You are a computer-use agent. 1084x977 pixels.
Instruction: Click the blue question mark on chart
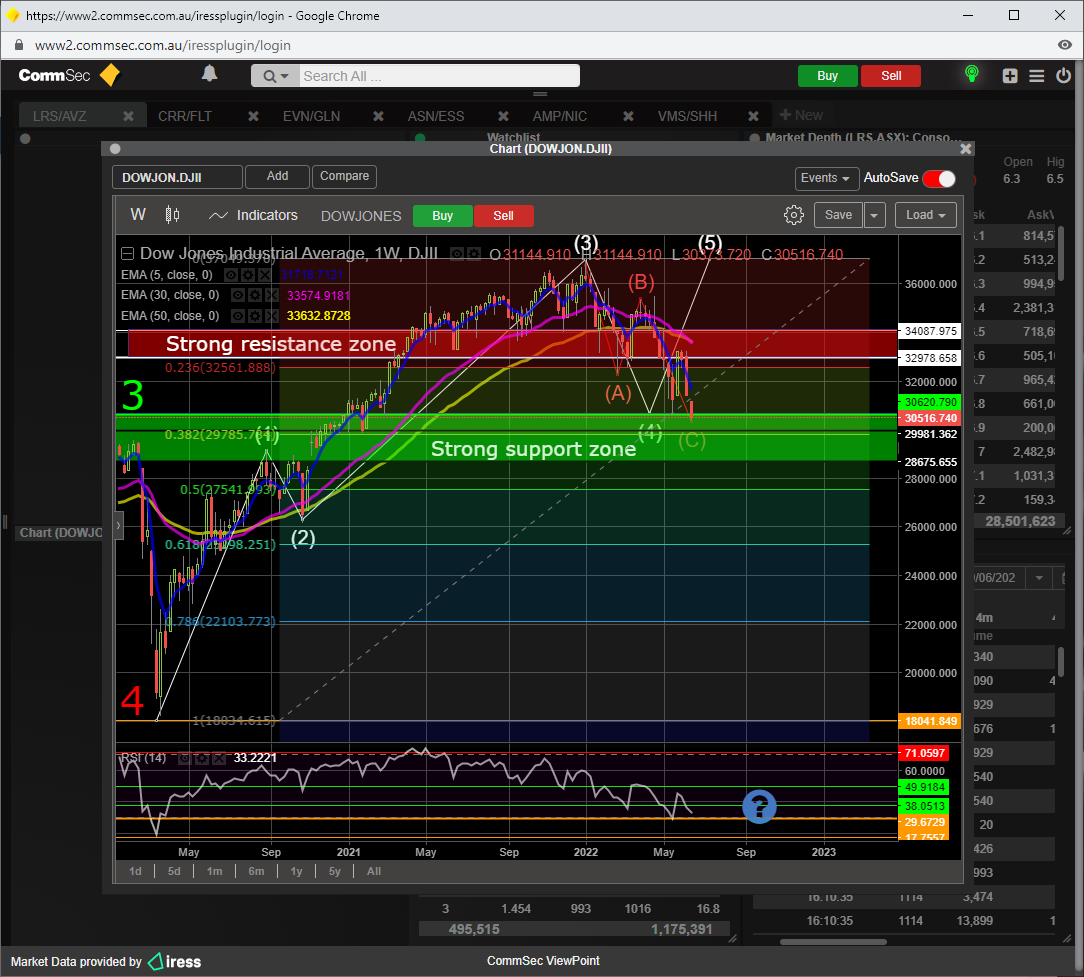point(759,806)
